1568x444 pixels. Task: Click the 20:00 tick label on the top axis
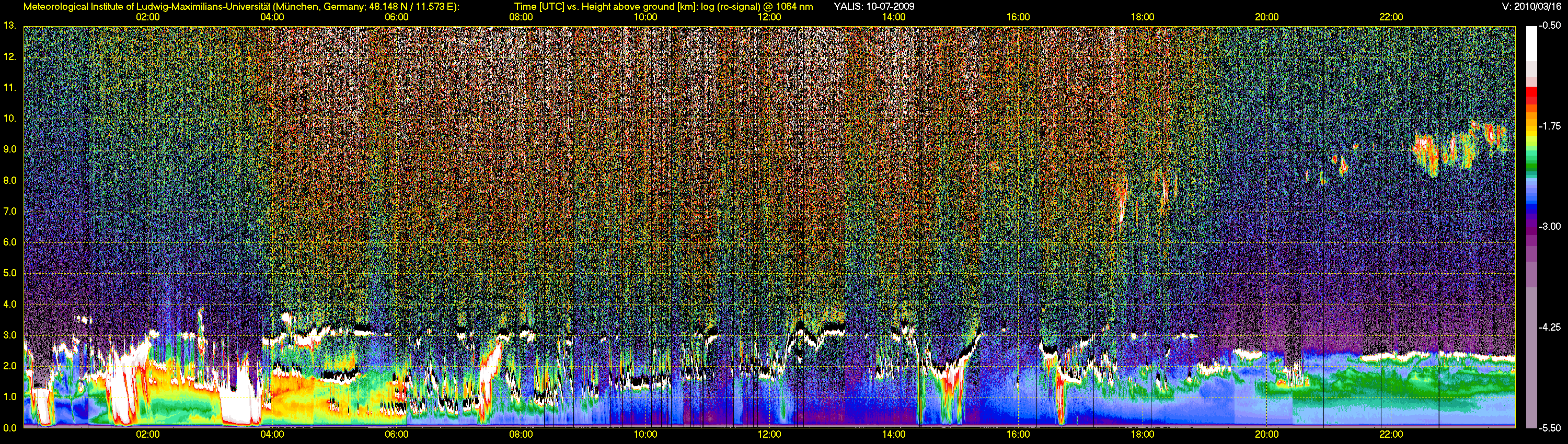point(1267,17)
